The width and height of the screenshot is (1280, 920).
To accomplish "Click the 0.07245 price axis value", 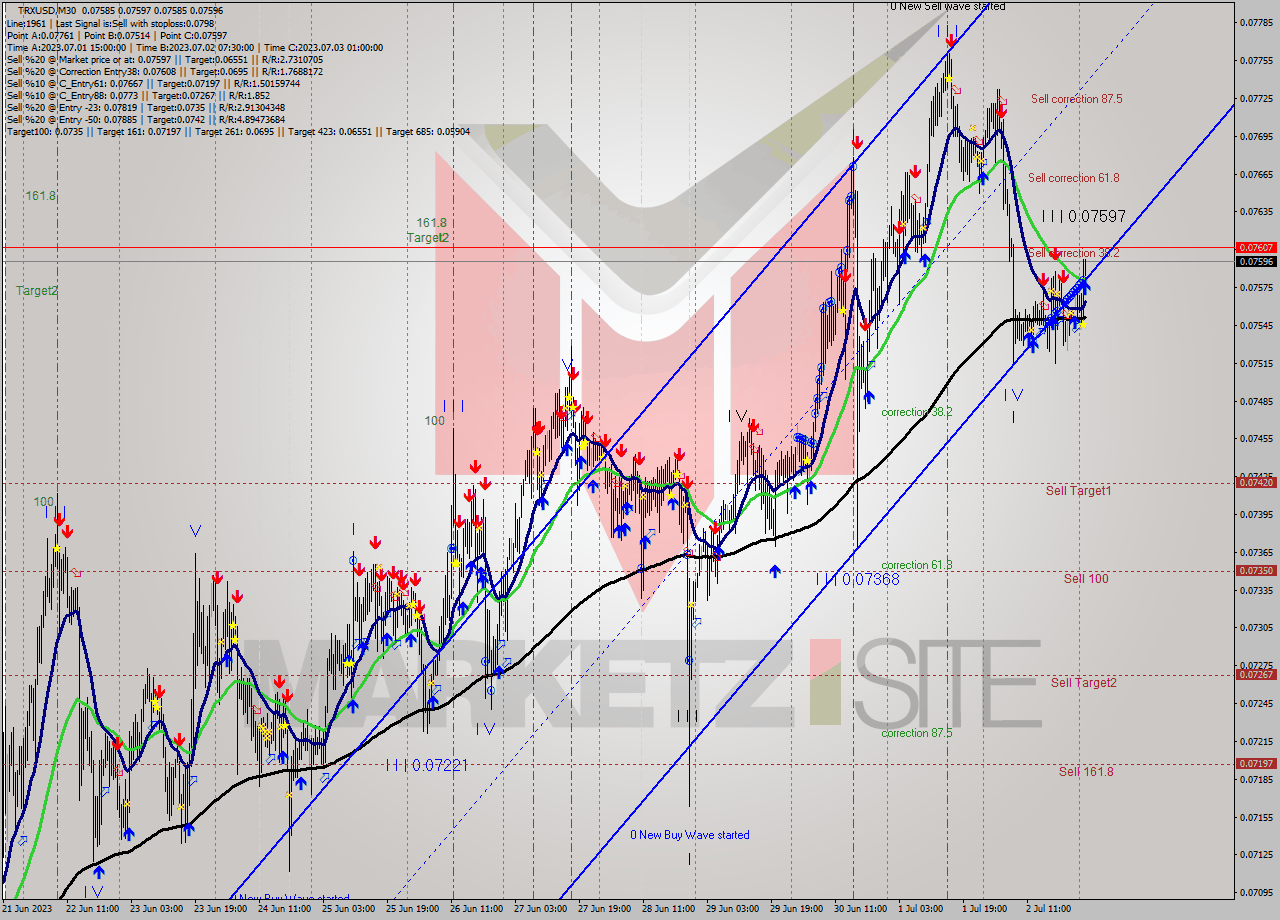I will (1257, 703).
